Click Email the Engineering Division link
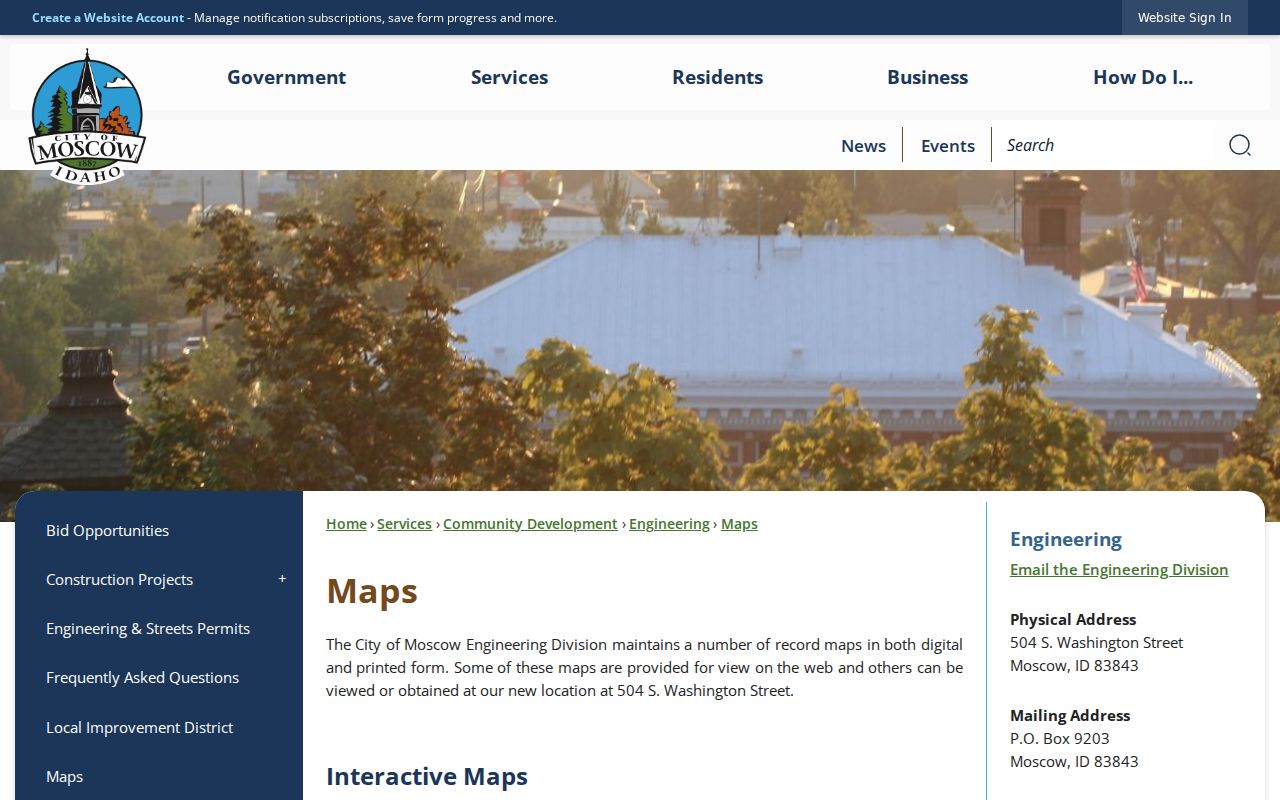 pos(1119,569)
